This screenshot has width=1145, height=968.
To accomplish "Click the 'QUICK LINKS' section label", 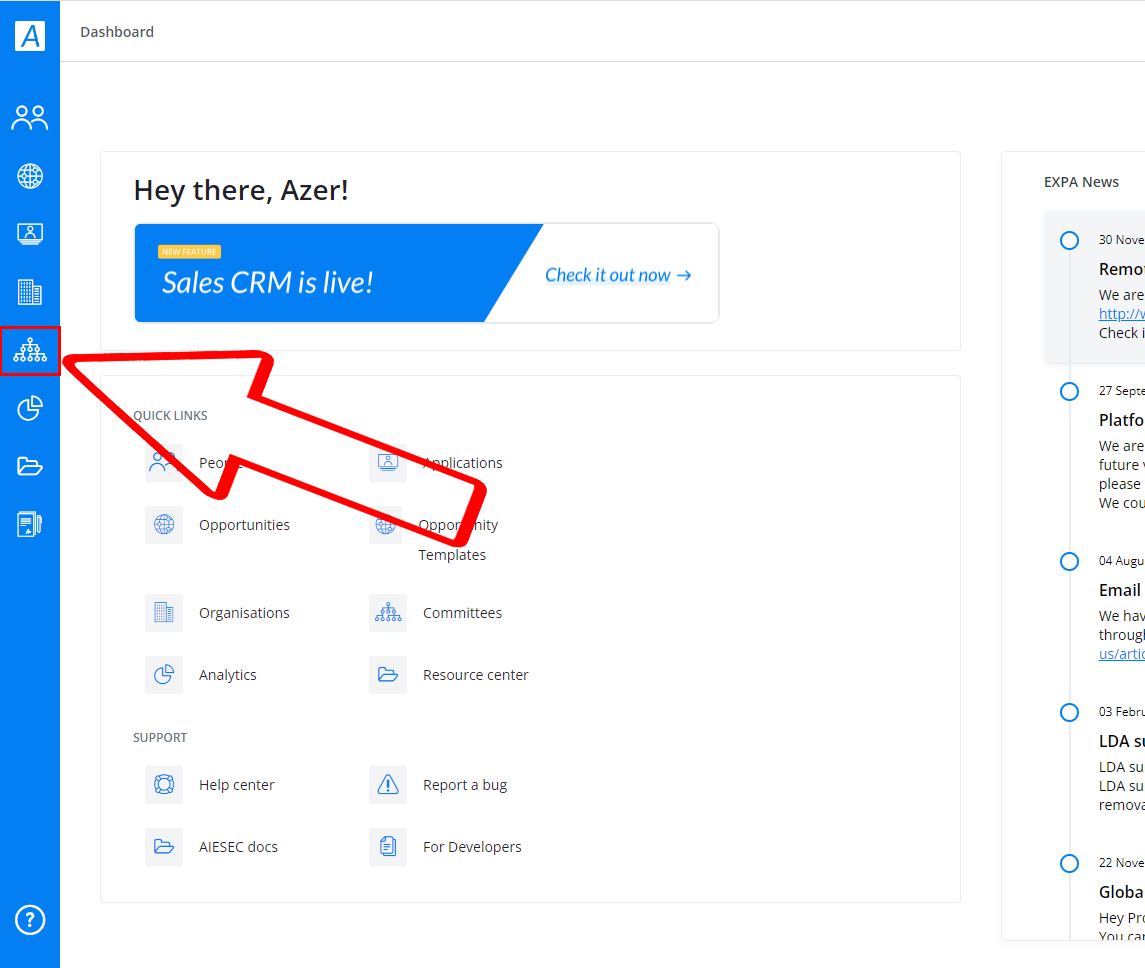I will tap(170, 415).
